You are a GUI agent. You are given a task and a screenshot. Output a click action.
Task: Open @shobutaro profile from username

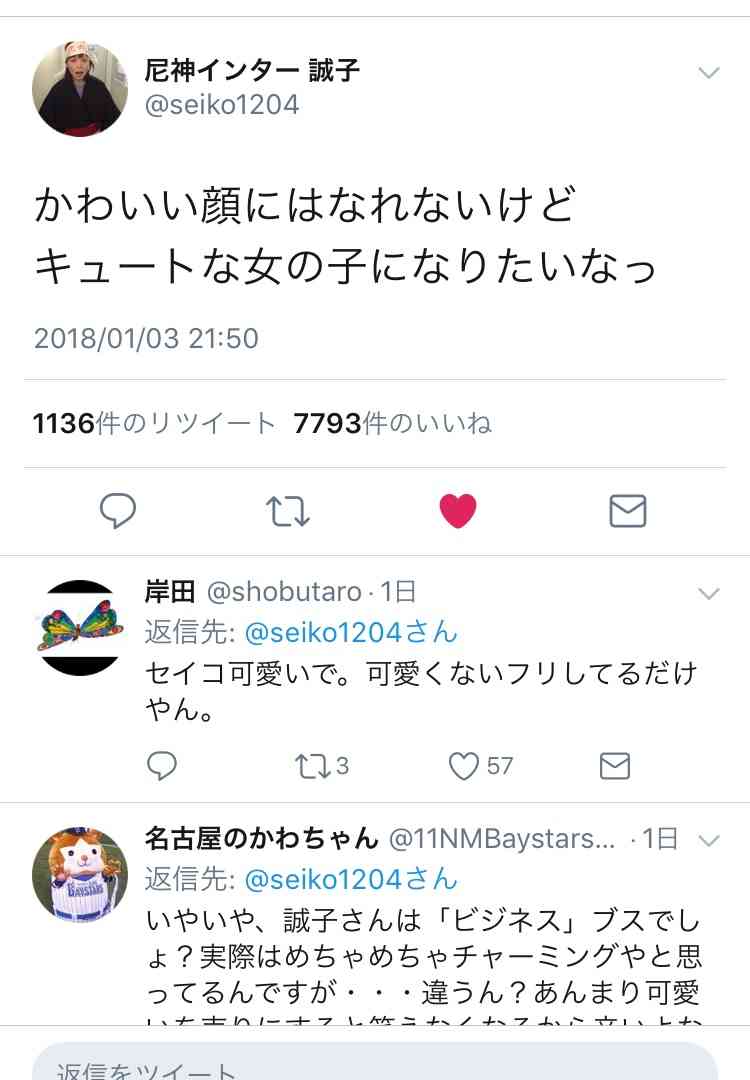click(284, 592)
